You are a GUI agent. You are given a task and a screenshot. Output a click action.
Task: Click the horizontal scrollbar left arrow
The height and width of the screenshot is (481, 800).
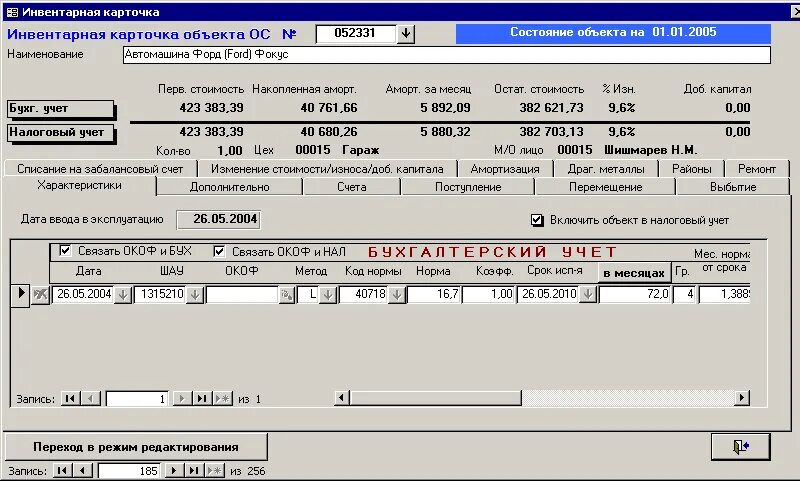coord(341,398)
